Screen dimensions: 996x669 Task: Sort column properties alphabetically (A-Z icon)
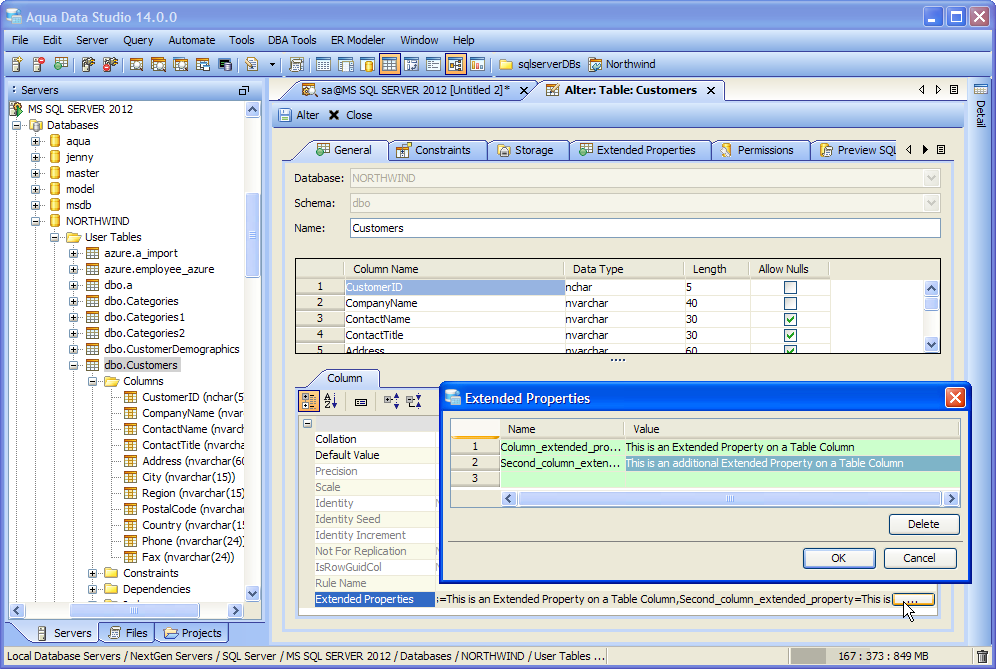331,401
